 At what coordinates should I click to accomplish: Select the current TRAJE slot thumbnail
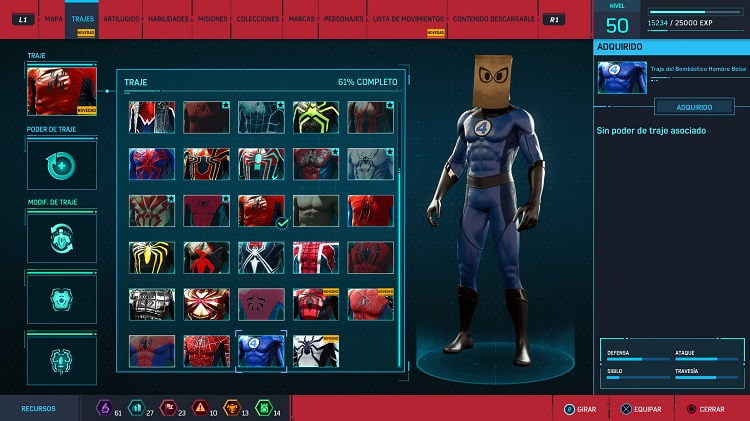(62, 91)
